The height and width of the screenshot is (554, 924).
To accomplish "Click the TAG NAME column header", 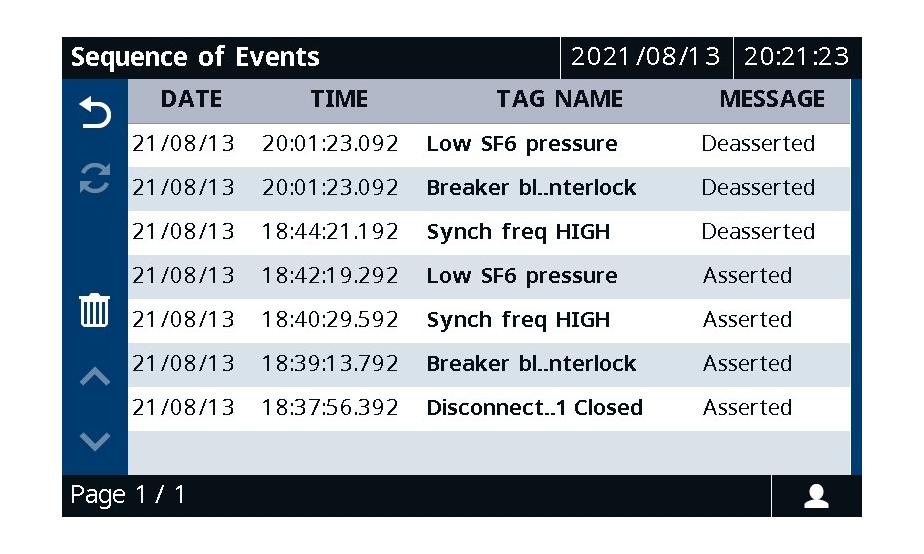I will tap(560, 99).
